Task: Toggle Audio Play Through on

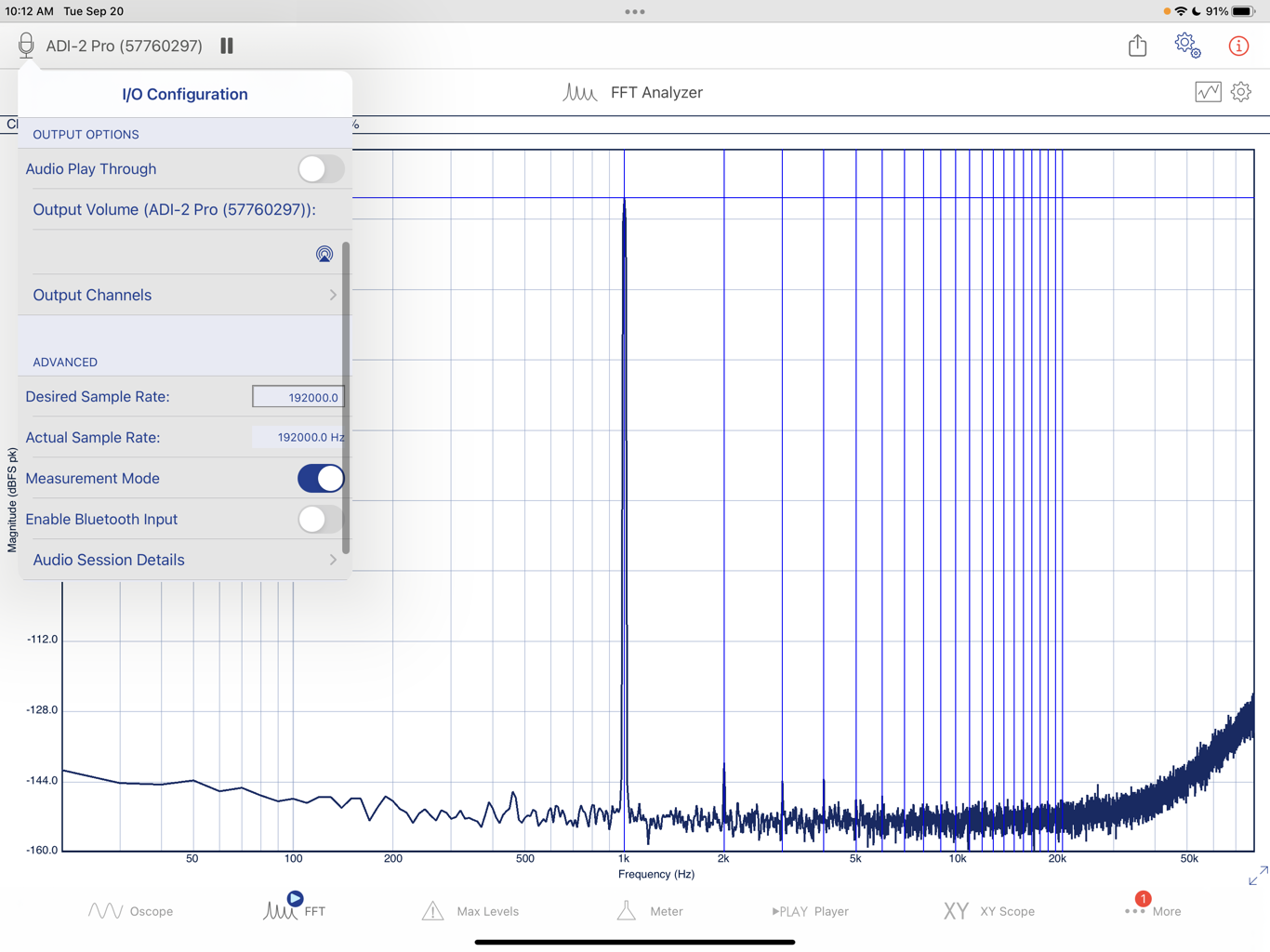Action: tap(320, 169)
